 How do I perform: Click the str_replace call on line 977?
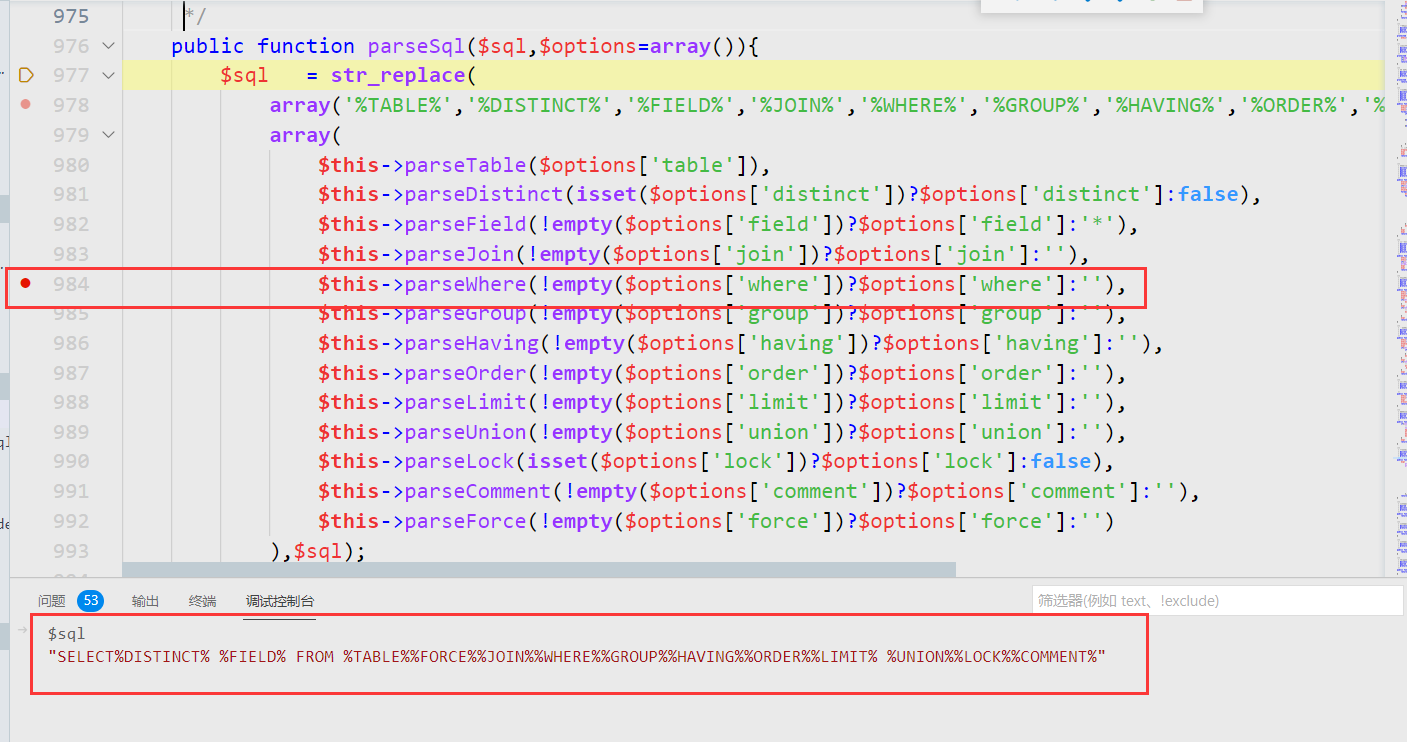point(398,75)
